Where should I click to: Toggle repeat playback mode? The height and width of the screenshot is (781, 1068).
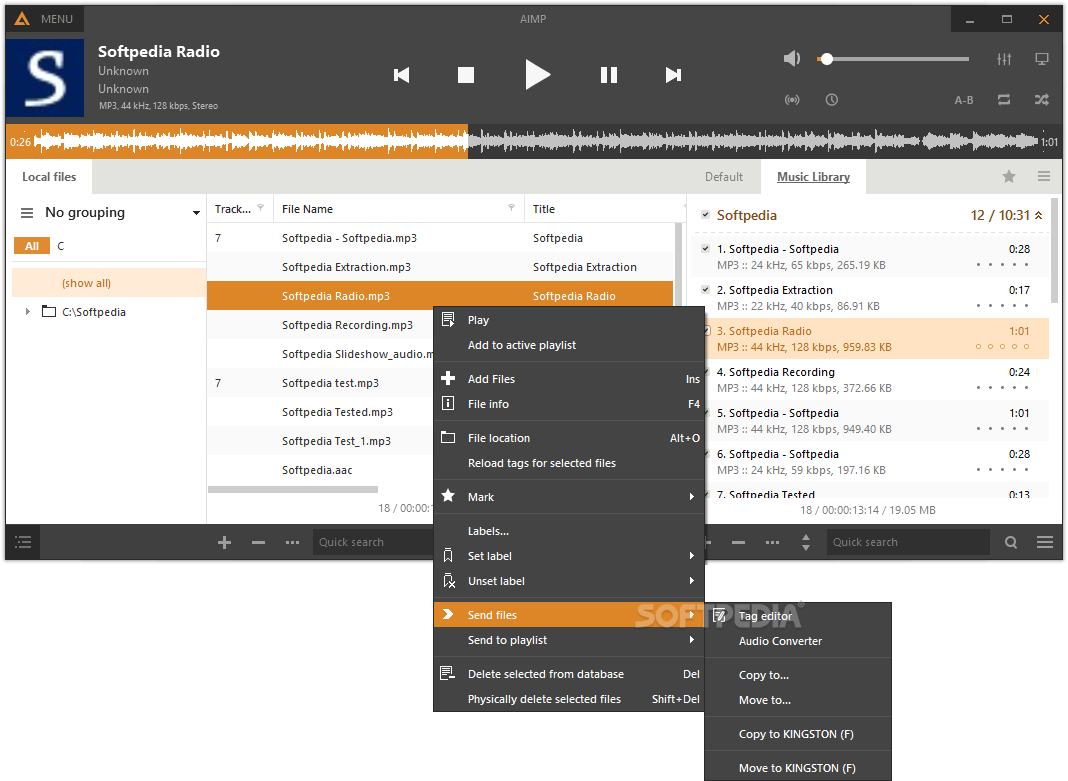[x=1004, y=100]
